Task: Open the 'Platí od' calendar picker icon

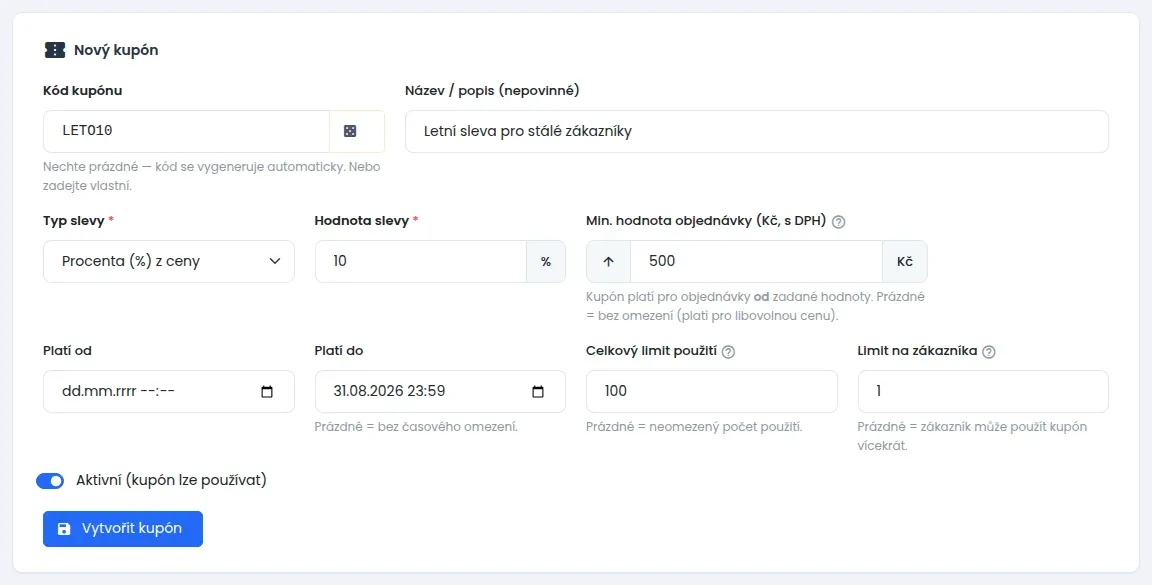Action: (267, 392)
